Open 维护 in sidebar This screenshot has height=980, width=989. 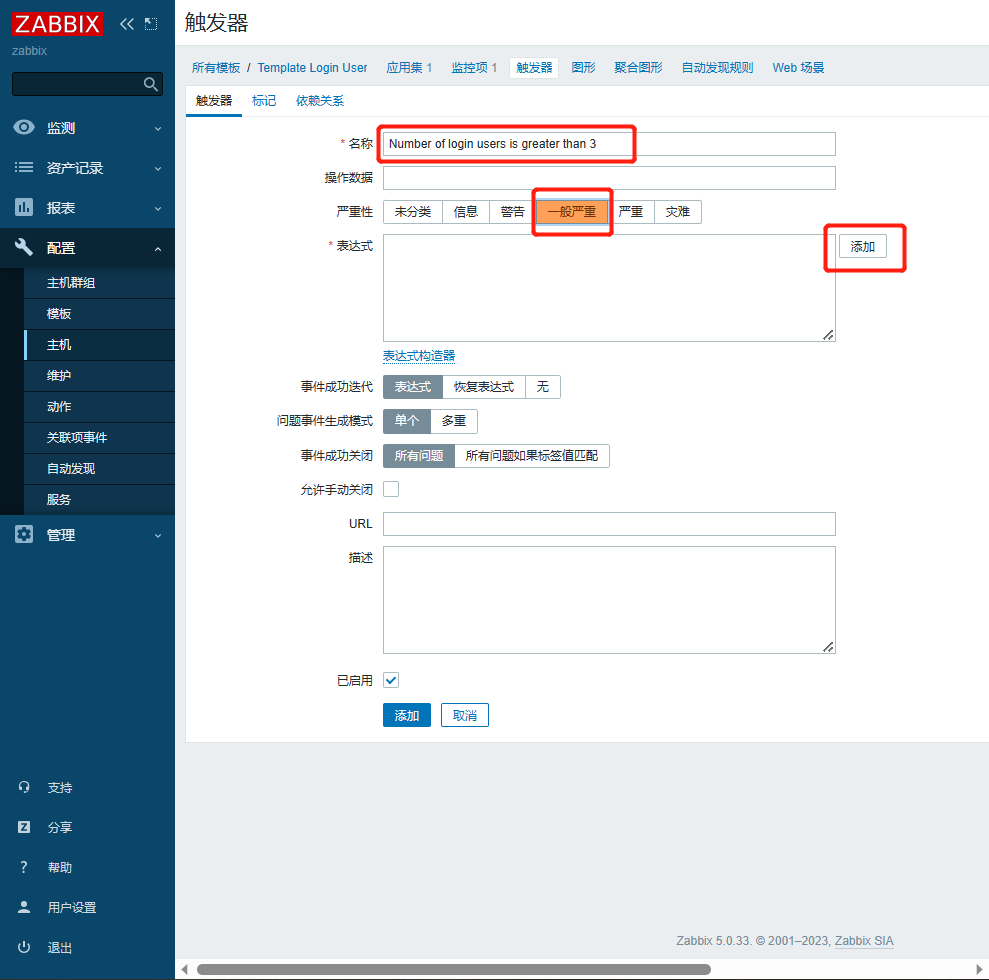tap(99, 375)
